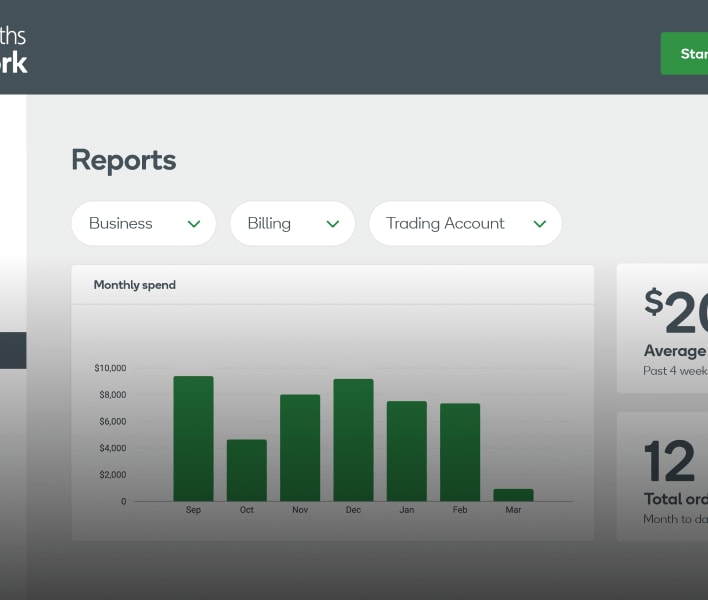708x600 pixels.
Task: Click the green chevron in Business filter
Action: 194,224
